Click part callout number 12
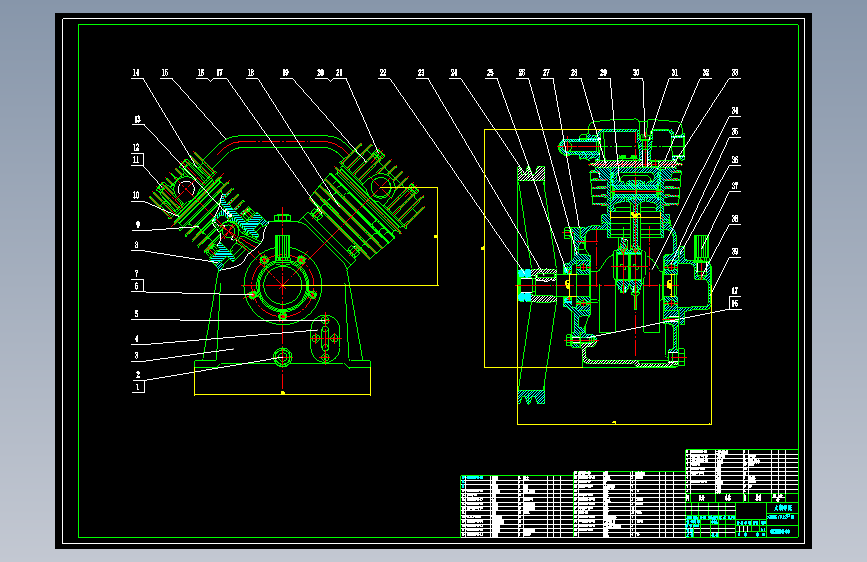The image size is (867, 562). pyautogui.click(x=136, y=147)
